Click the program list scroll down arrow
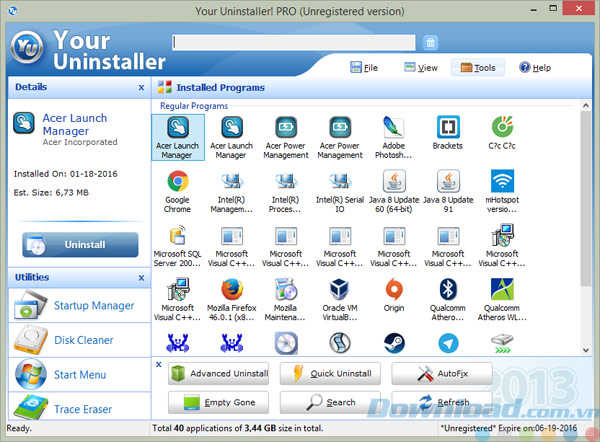The height and width of the screenshot is (442, 600). click(585, 350)
